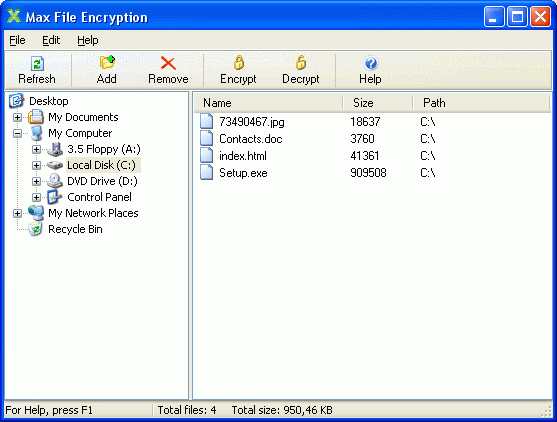Click the window resize grip in status bar
557x422 pixels.
(547, 411)
